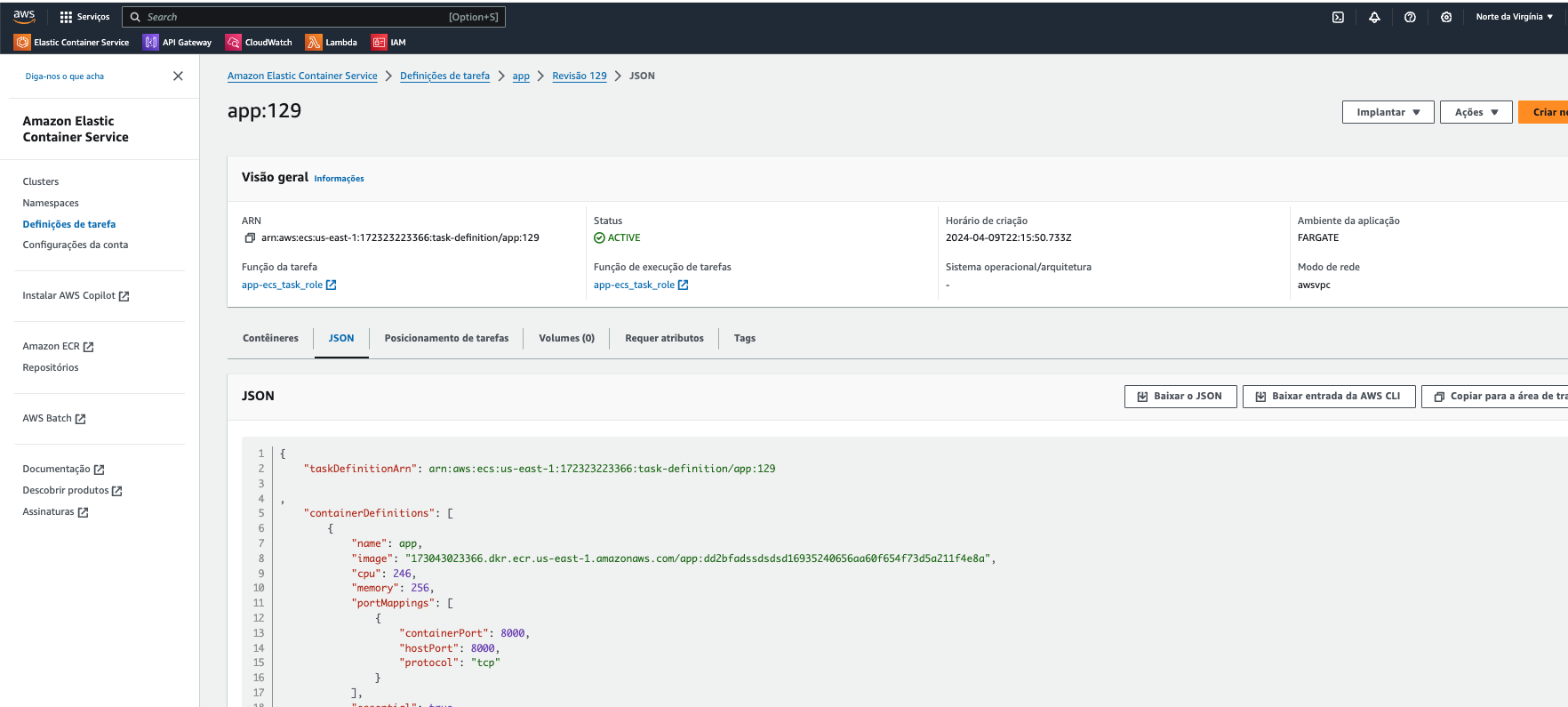Open IAM shortcut
The width and height of the screenshot is (1568, 707).
pos(388,42)
